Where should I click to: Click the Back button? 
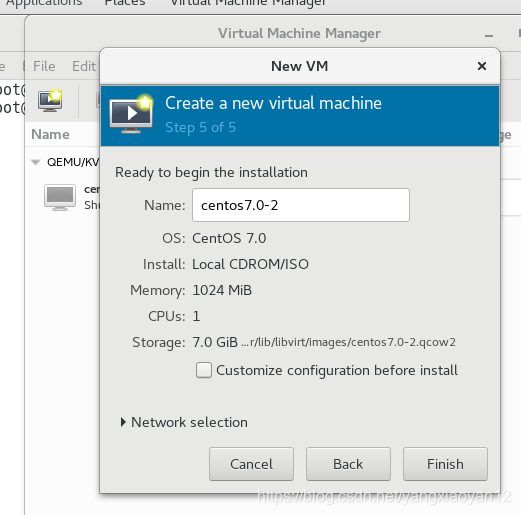(348, 464)
